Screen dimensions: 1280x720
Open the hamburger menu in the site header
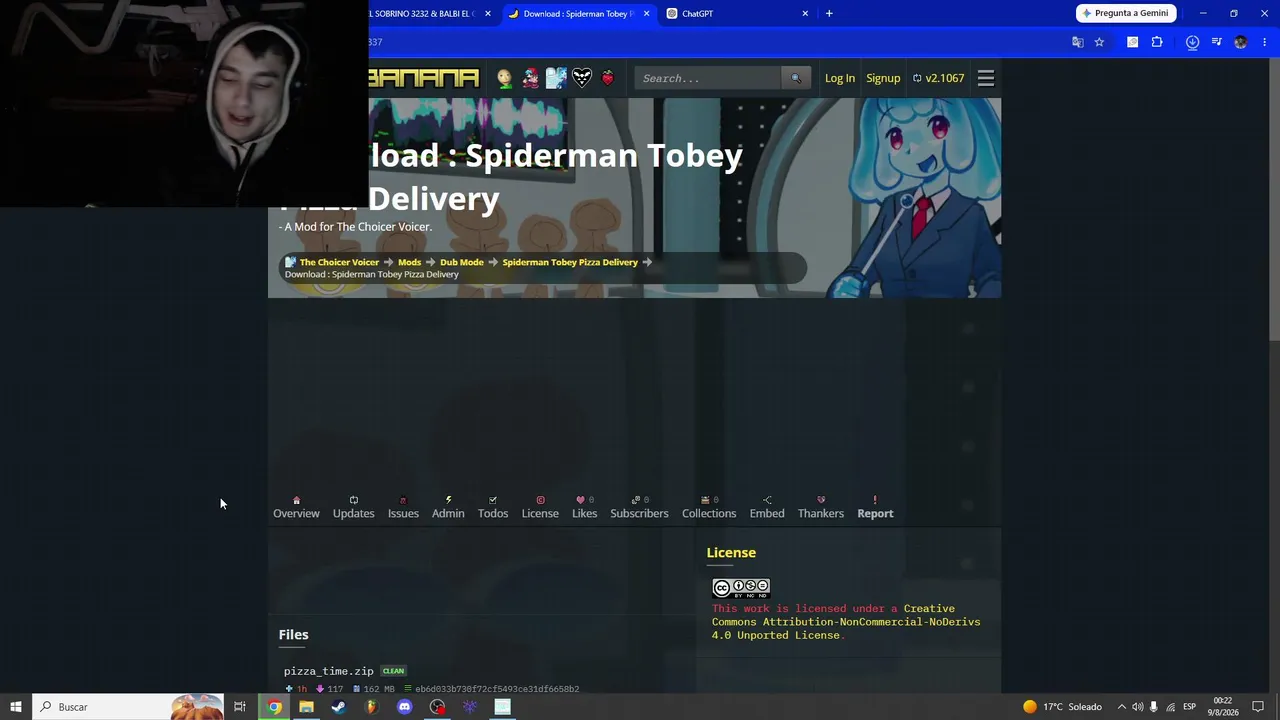point(986,78)
